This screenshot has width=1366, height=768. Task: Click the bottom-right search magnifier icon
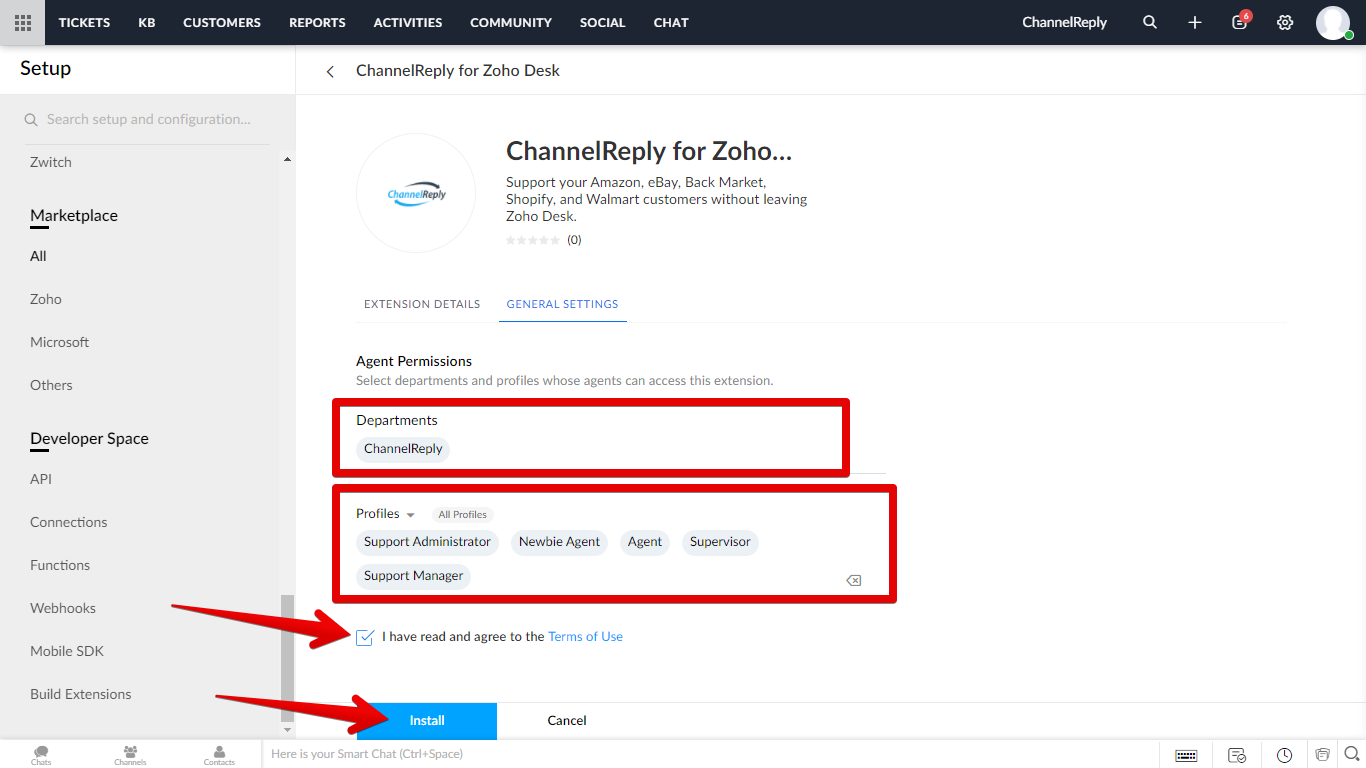1352,754
